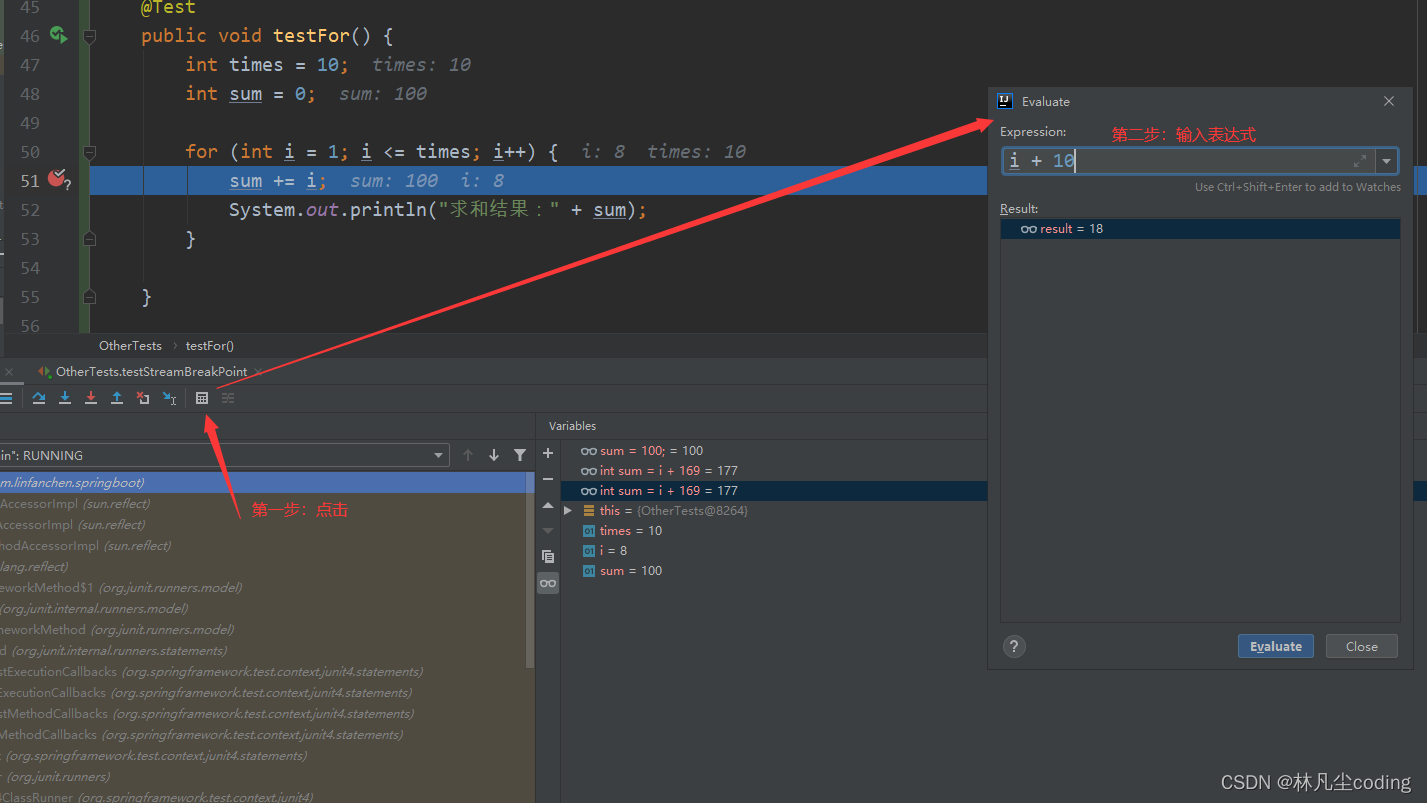Select next frame with down arrow
This screenshot has height=803, width=1427.
pyautogui.click(x=494, y=455)
